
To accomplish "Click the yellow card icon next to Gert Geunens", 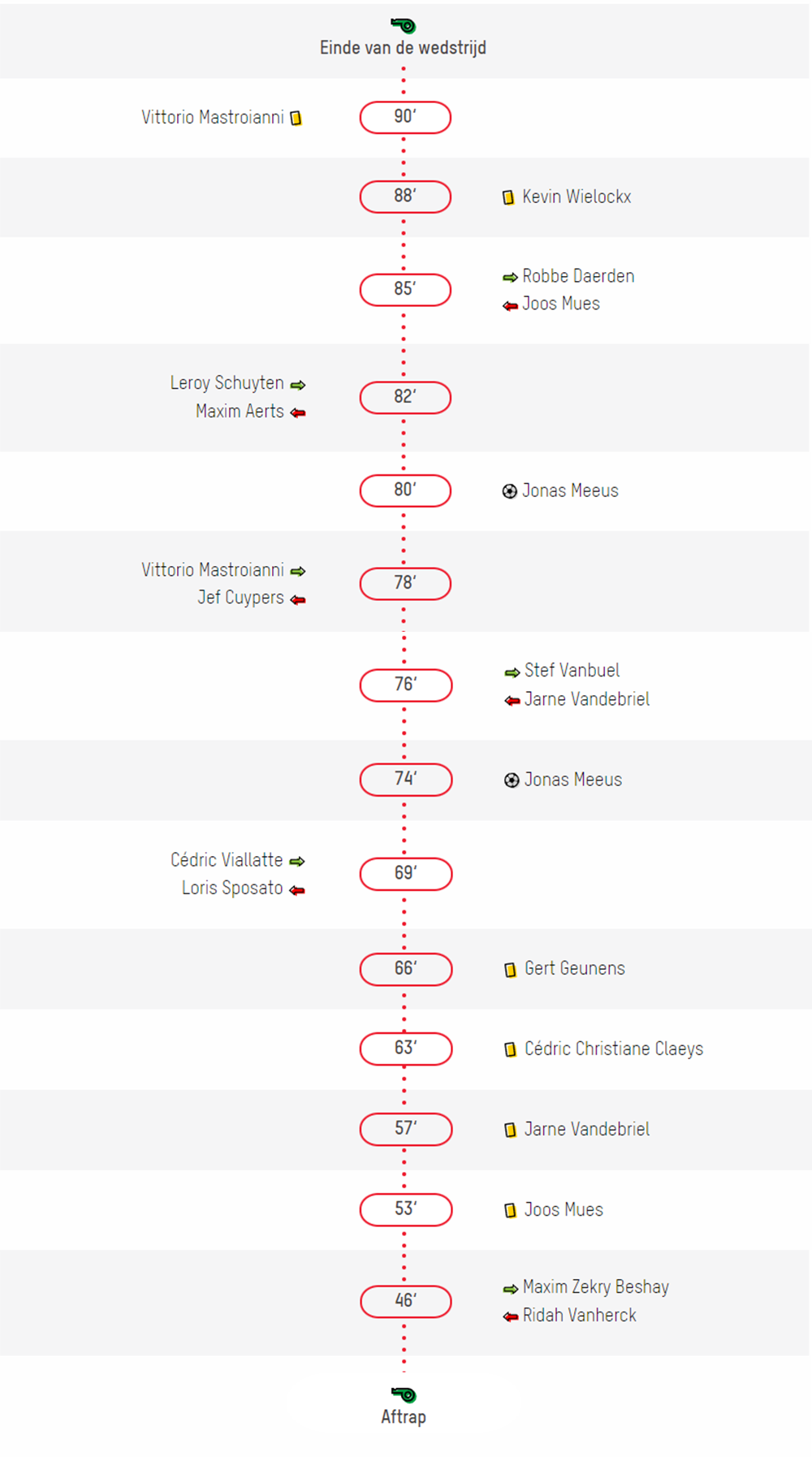I will coord(510,970).
